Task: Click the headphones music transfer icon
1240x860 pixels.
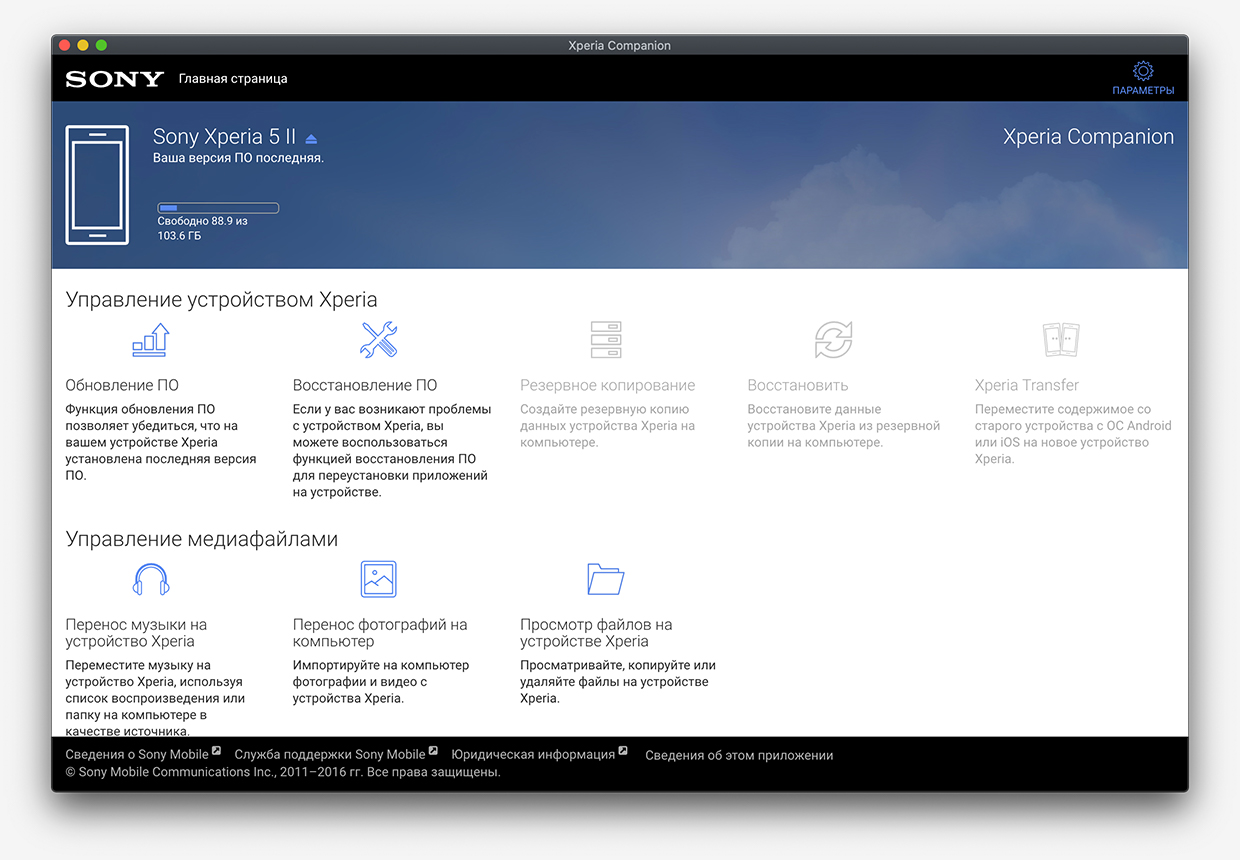Action: (x=151, y=579)
